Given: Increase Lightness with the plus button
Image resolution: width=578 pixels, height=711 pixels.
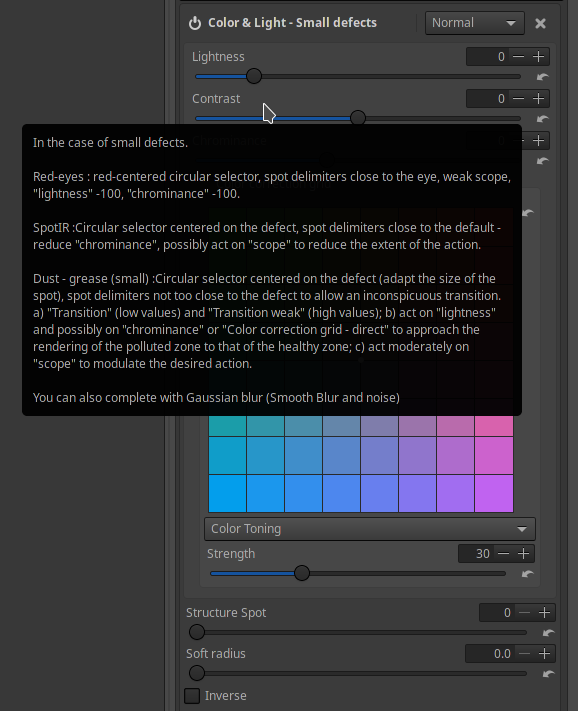Looking at the screenshot, I should (x=539, y=57).
